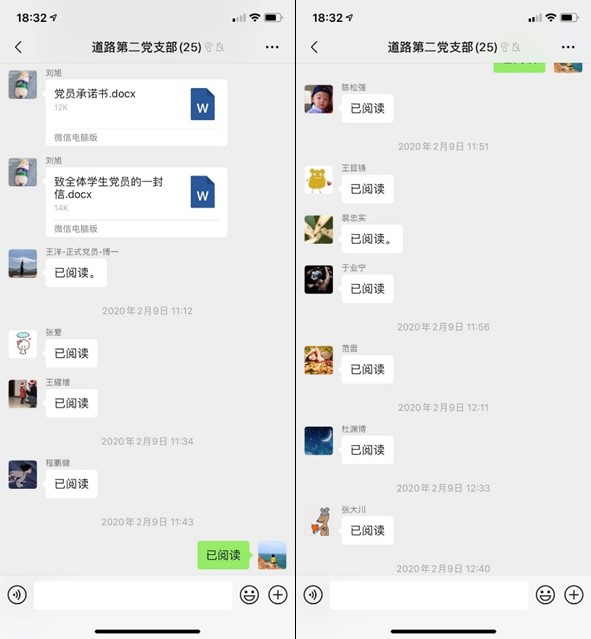Tap 刘旭's avatar beside 党员承诺书 file

pyautogui.click(x=23, y=84)
